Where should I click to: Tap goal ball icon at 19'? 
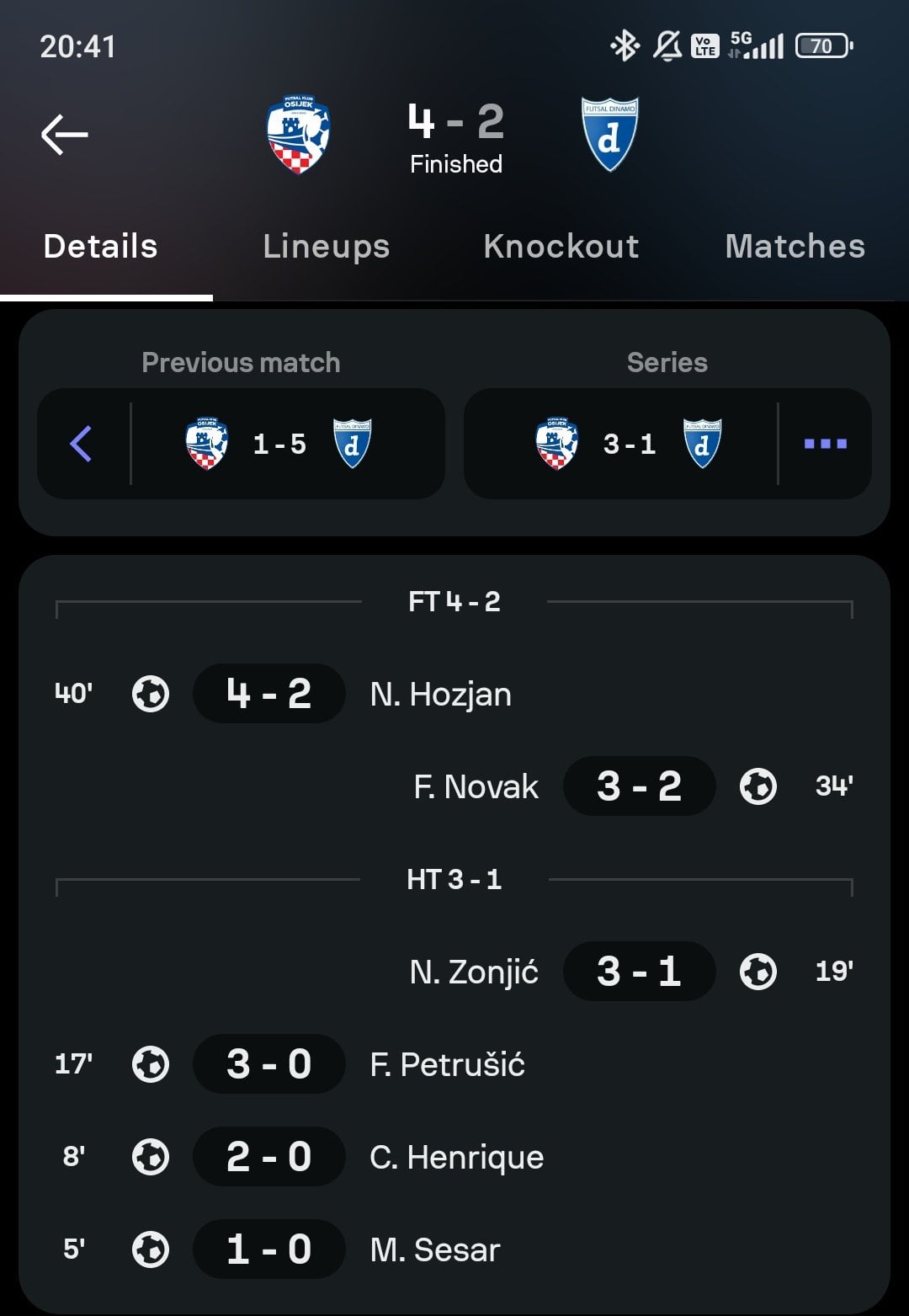pos(758,972)
